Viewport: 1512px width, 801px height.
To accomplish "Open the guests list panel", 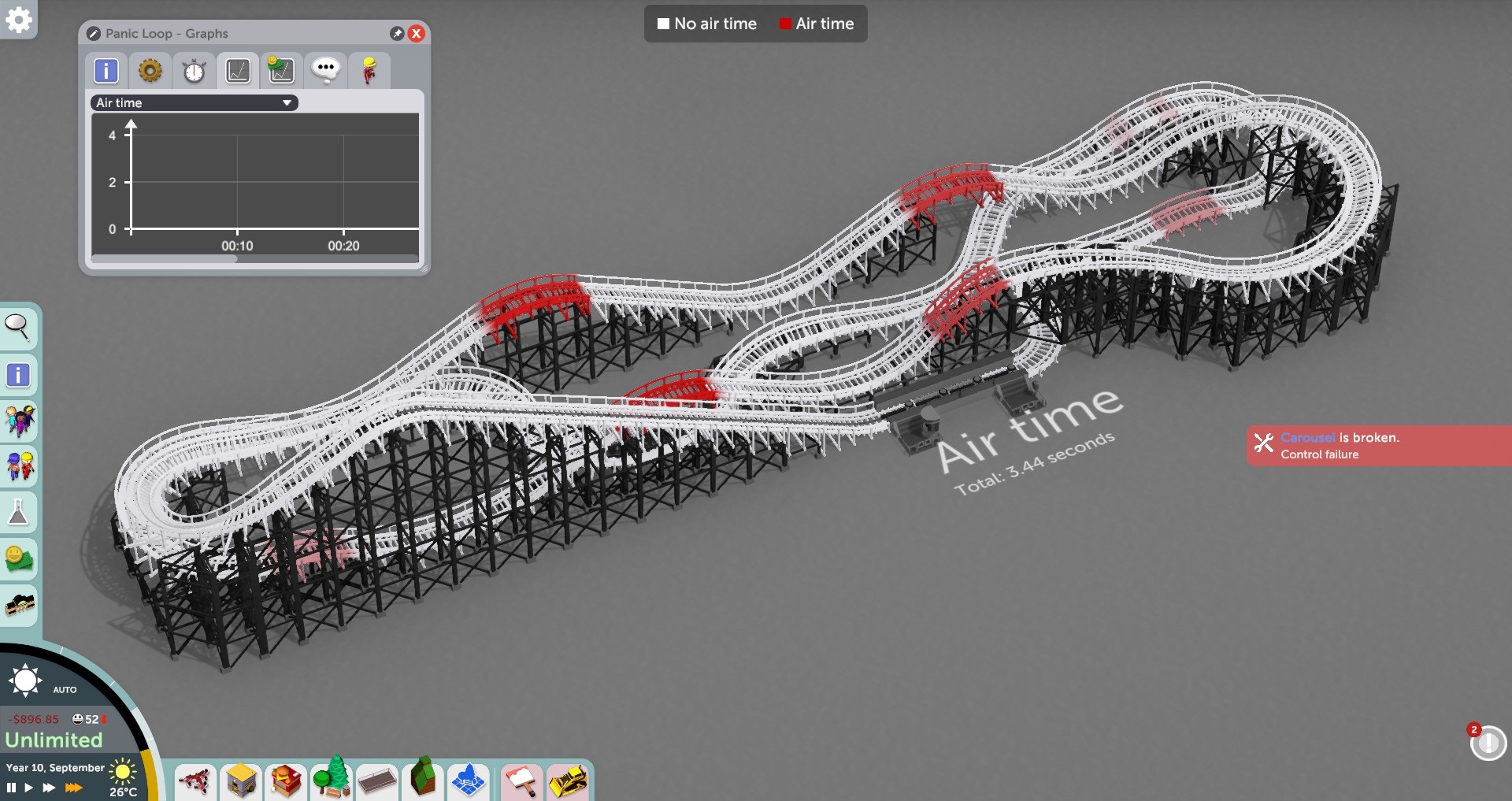I will click(20, 421).
